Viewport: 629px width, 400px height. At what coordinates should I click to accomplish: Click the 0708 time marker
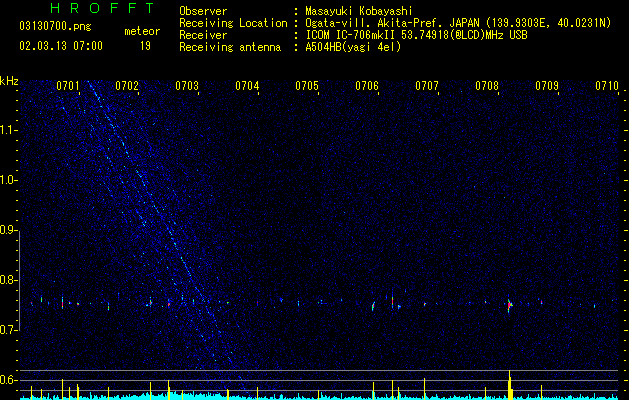tap(487, 86)
